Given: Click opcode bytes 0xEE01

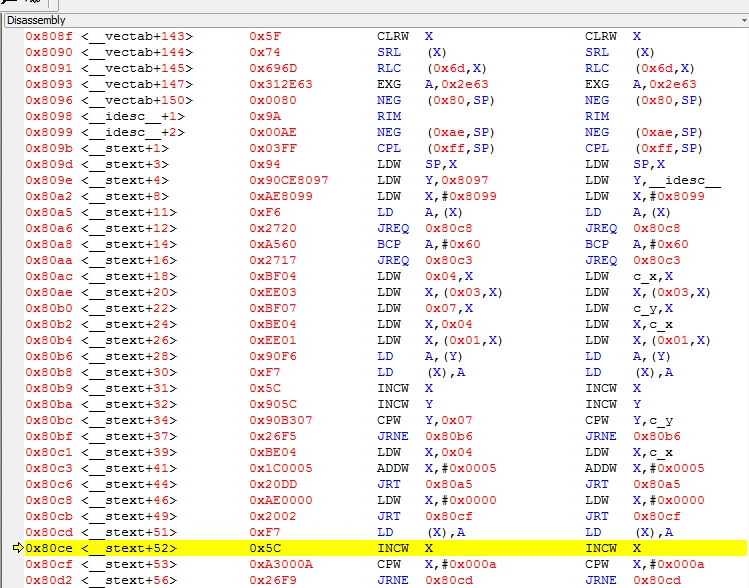Looking at the screenshot, I should (x=273, y=340).
